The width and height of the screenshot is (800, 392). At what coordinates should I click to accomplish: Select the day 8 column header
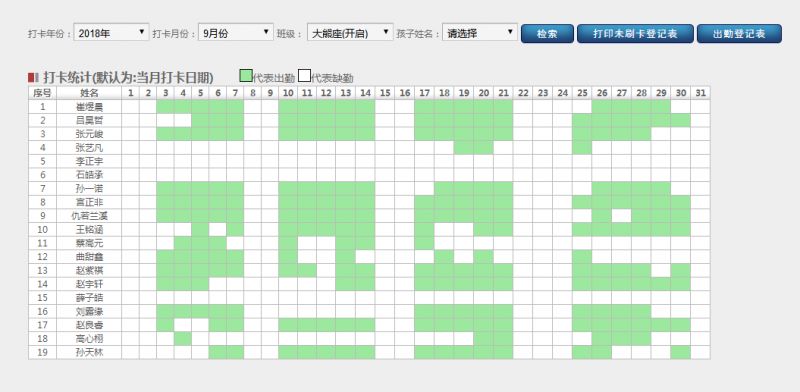pyautogui.click(x=253, y=93)
